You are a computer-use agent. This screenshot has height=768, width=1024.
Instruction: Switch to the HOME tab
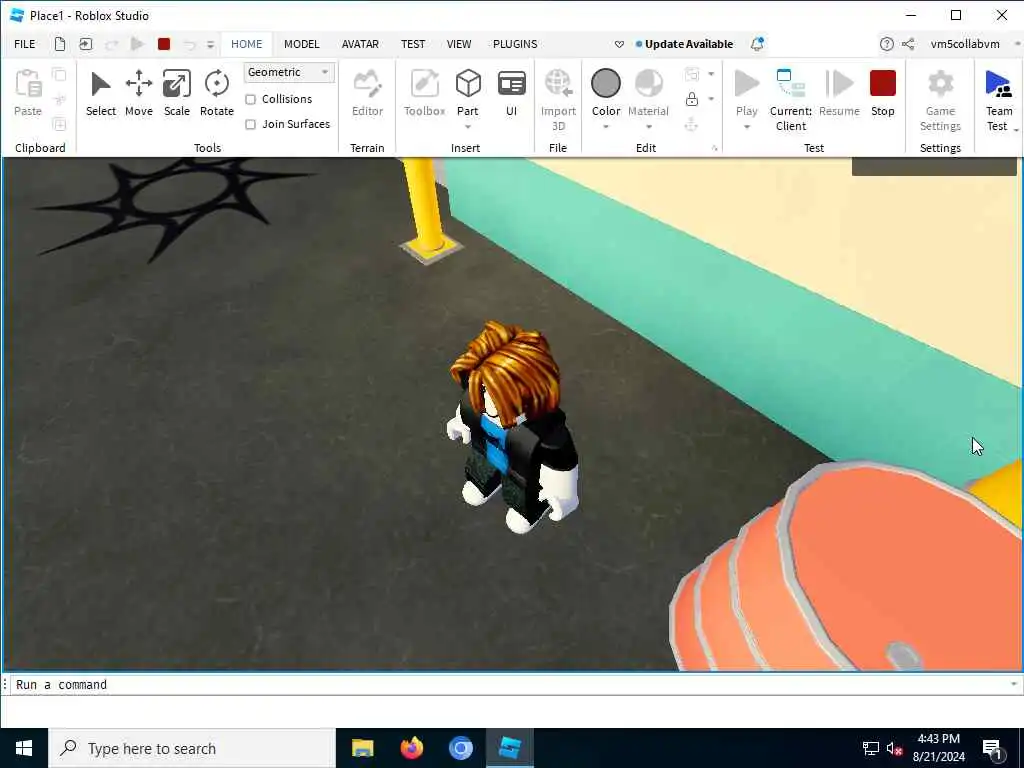246,44
